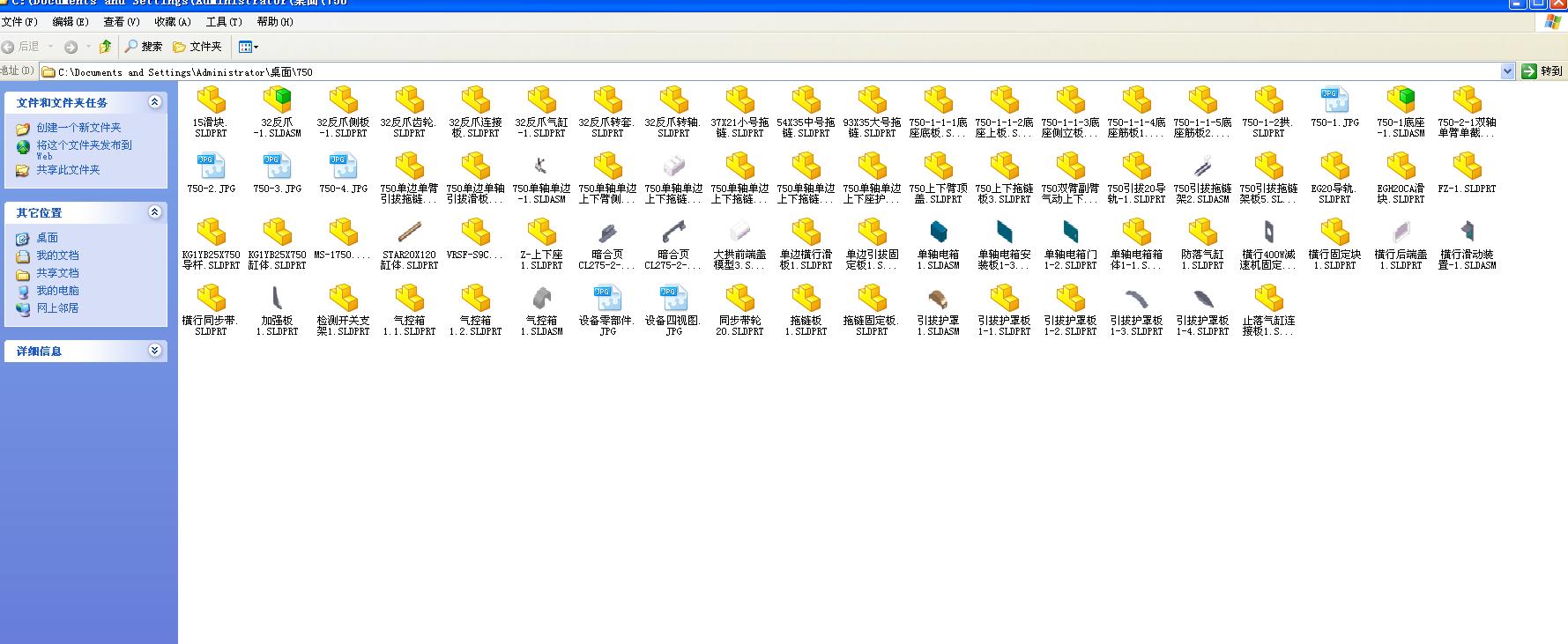Select the 气控箱1.SLDASM thumbnail icon
The width and height of the screenshot is (1568, 644).
[x=541, y=298]
